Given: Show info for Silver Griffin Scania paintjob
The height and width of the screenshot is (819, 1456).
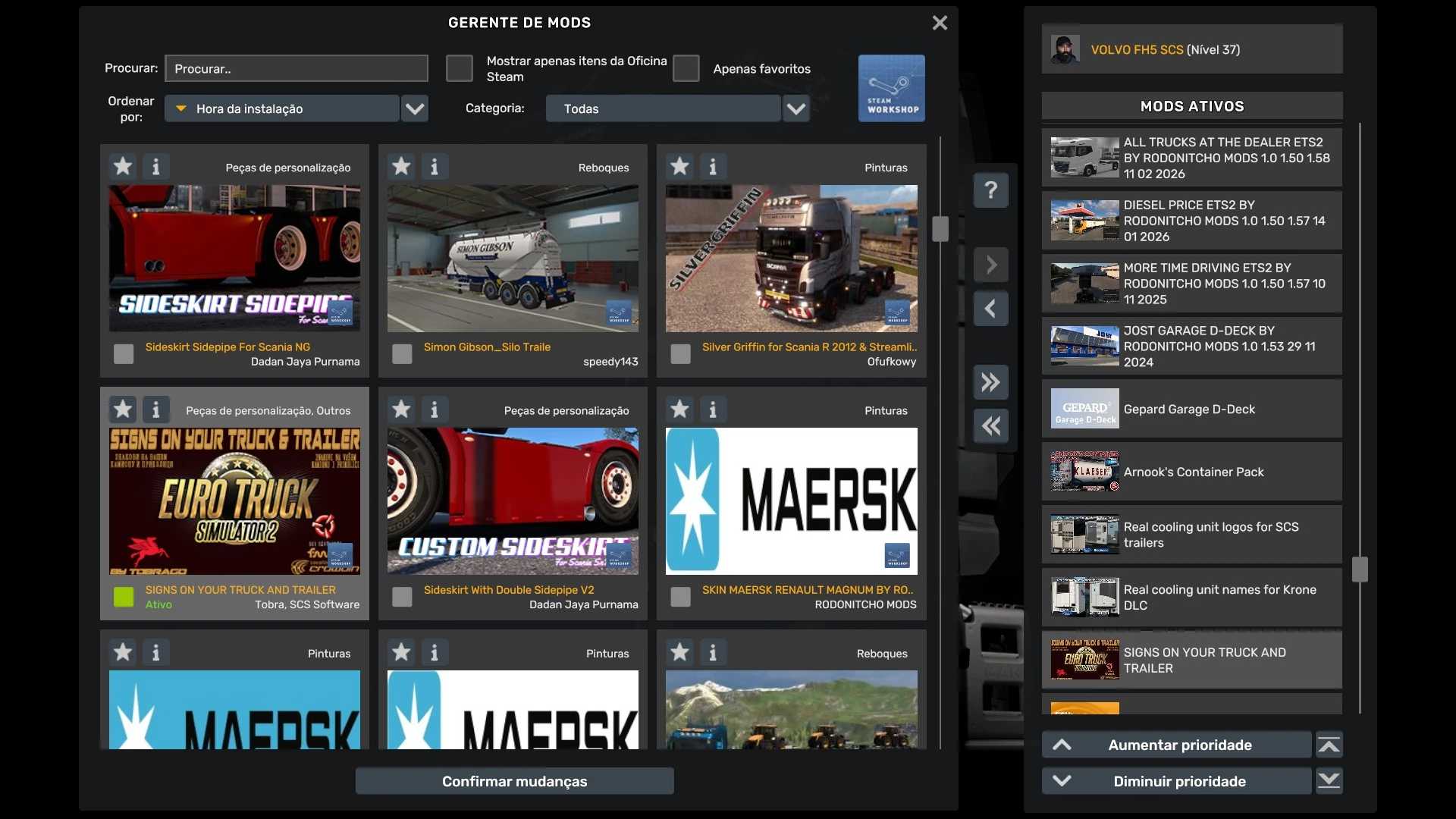Looking at the screenshot, I should (712, 166).
